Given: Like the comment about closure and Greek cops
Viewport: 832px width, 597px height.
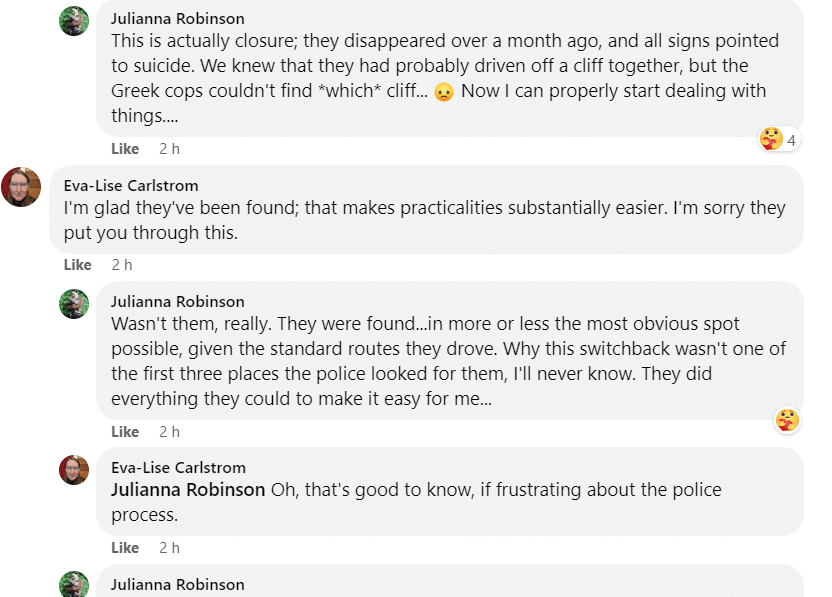Looking at the screenshot, I should click(125, 149).
